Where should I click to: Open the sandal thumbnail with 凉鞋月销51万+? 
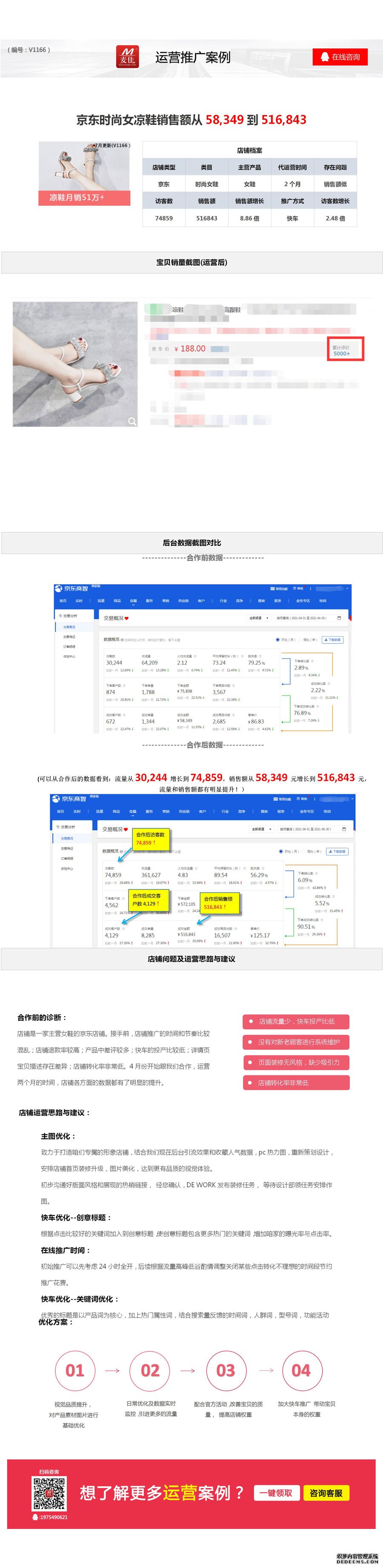[84, 173]
